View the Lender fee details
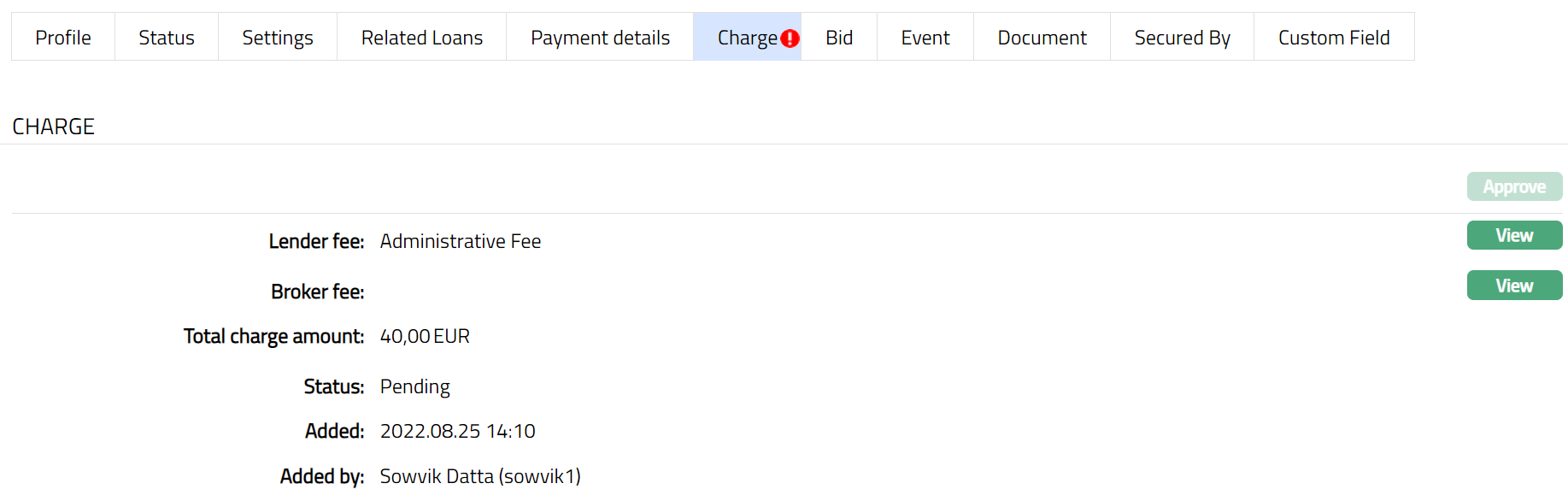The width and height of the screenshot is (1568, 501). coord(1514,235)
